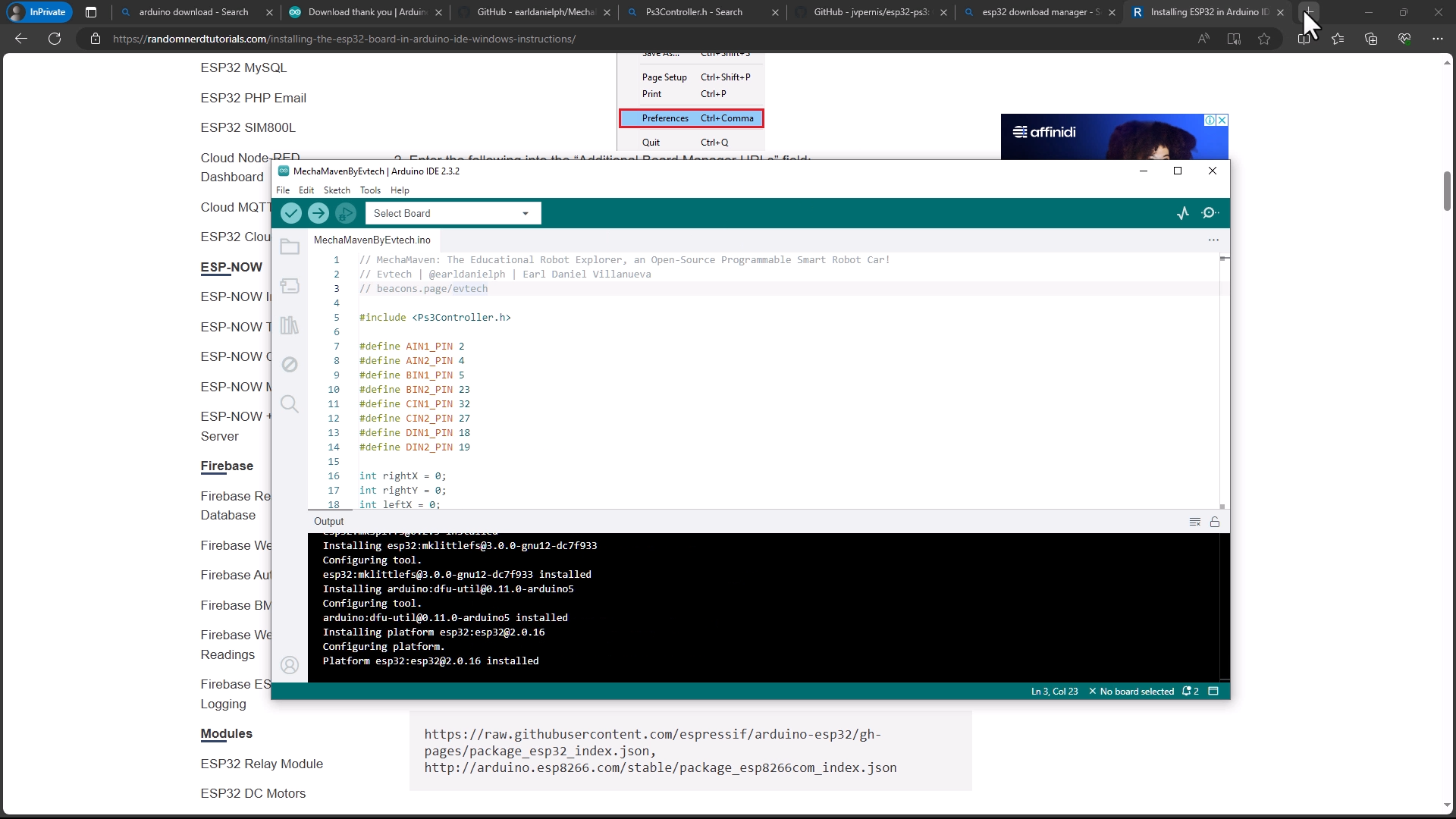The width and height of the screenshot is (1456, 819).
Task: Refresh the browser page
Action: (55, 39)
